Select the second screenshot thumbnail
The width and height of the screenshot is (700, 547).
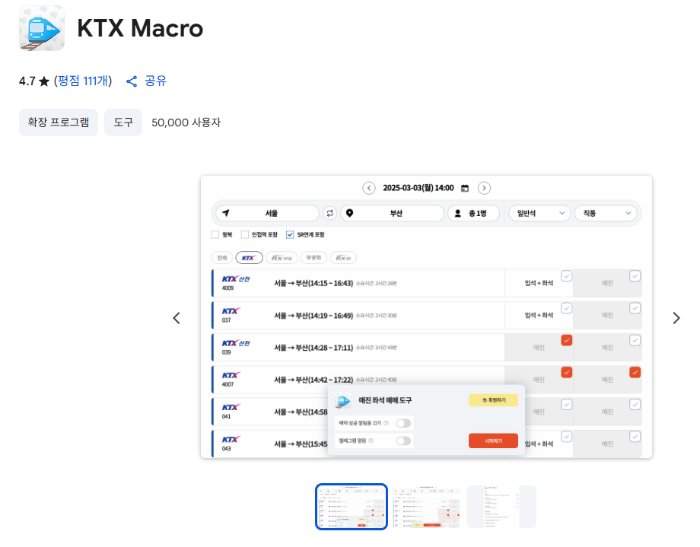coord(426,507)
